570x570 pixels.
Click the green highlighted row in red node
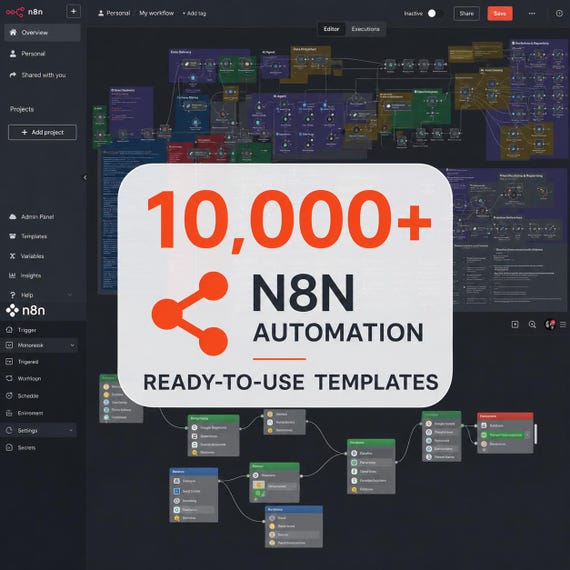point(503,435)
